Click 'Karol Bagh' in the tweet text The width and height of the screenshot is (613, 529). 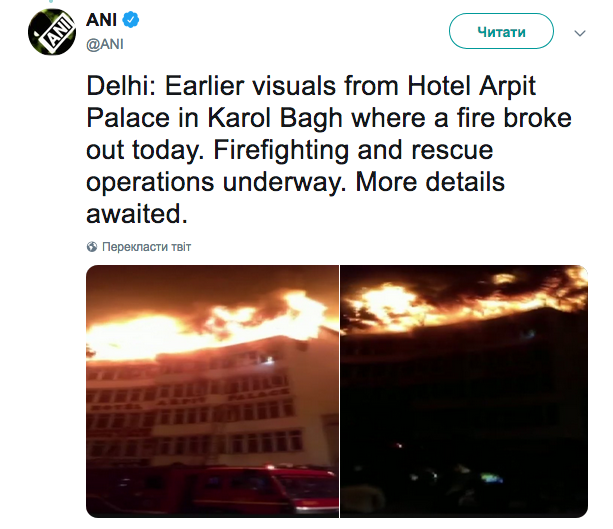275,118
